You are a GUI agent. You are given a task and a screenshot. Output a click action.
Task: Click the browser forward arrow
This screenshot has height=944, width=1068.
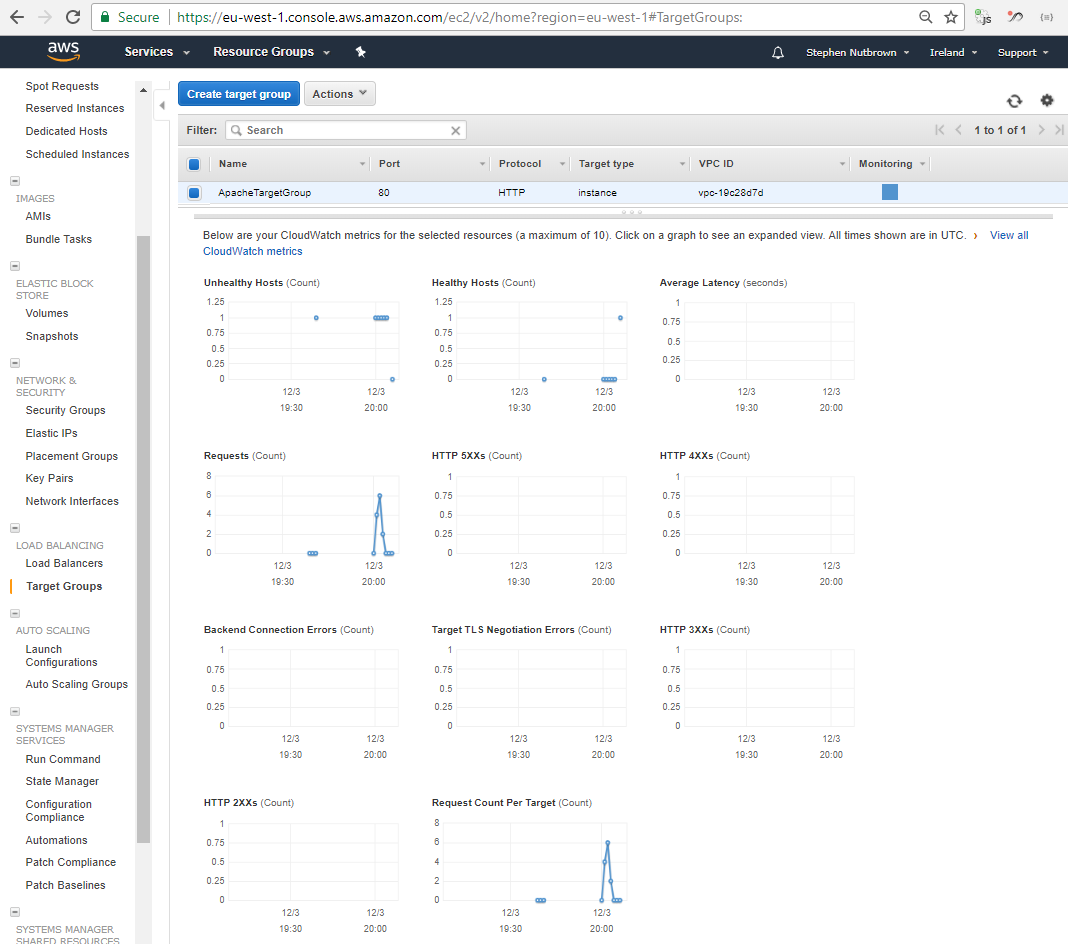45,17
